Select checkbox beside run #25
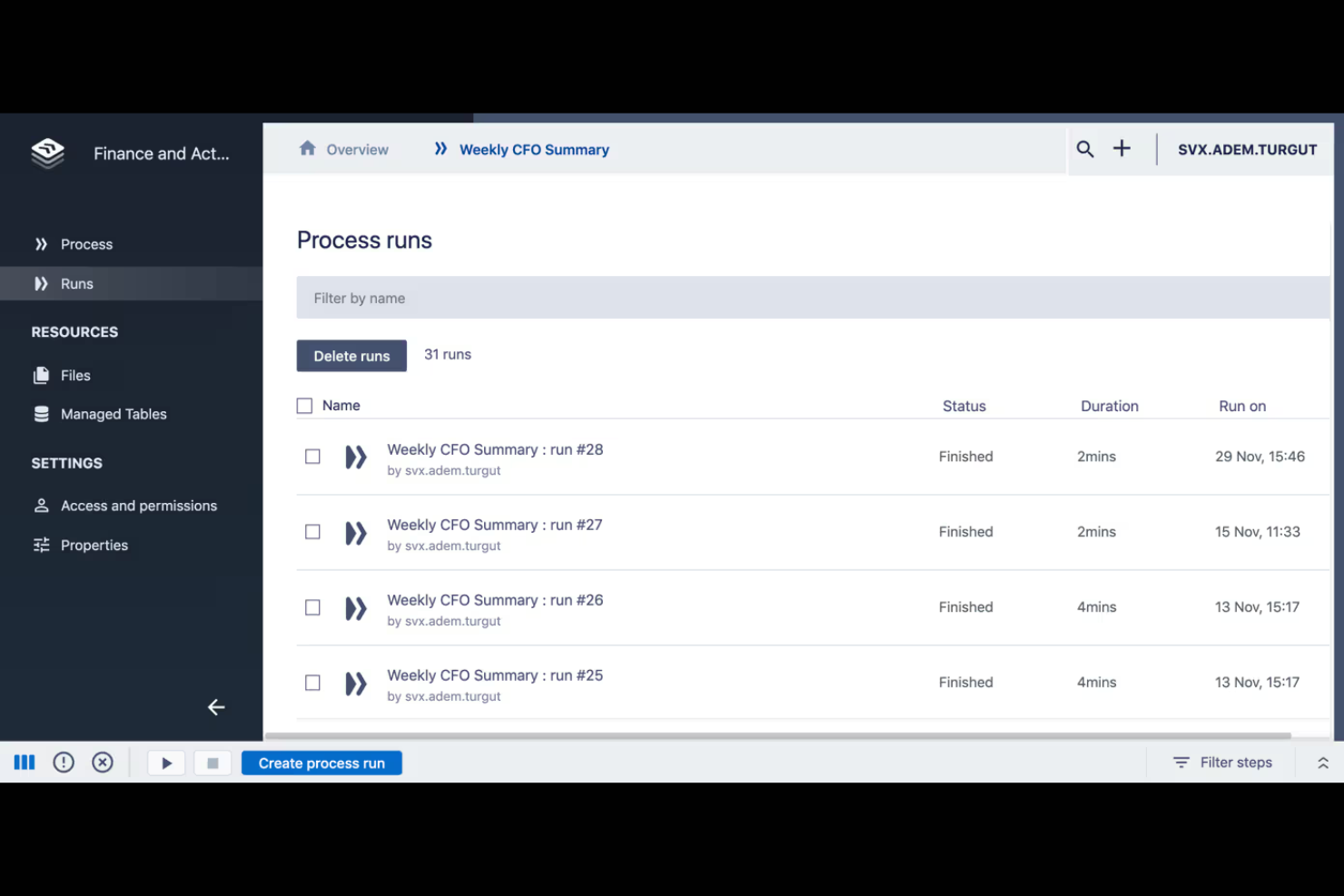Viewport: 1344px width, 896px height. pyautogui.click(x=312, y=683)
